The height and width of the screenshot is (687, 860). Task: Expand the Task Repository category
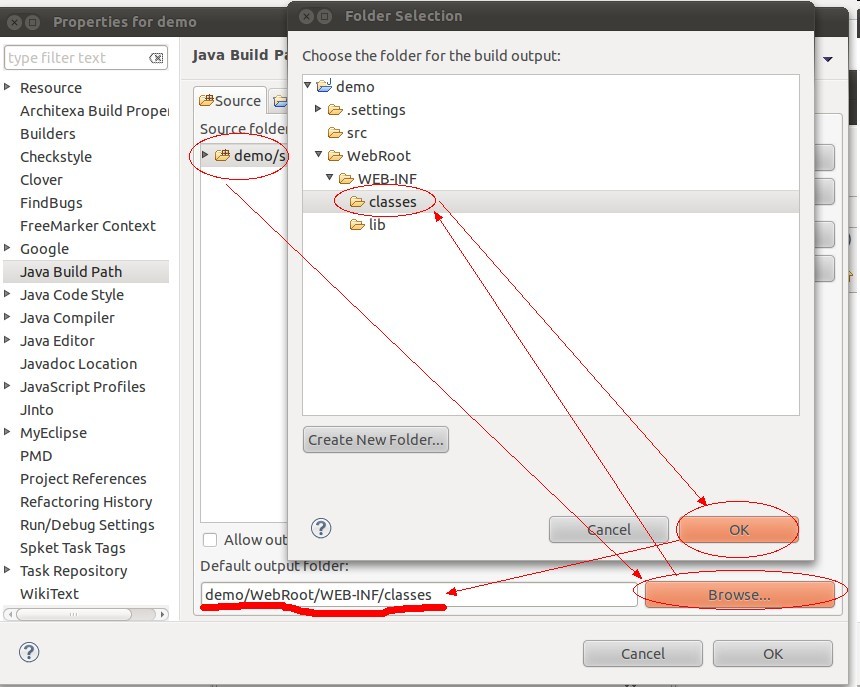(7, 570)
